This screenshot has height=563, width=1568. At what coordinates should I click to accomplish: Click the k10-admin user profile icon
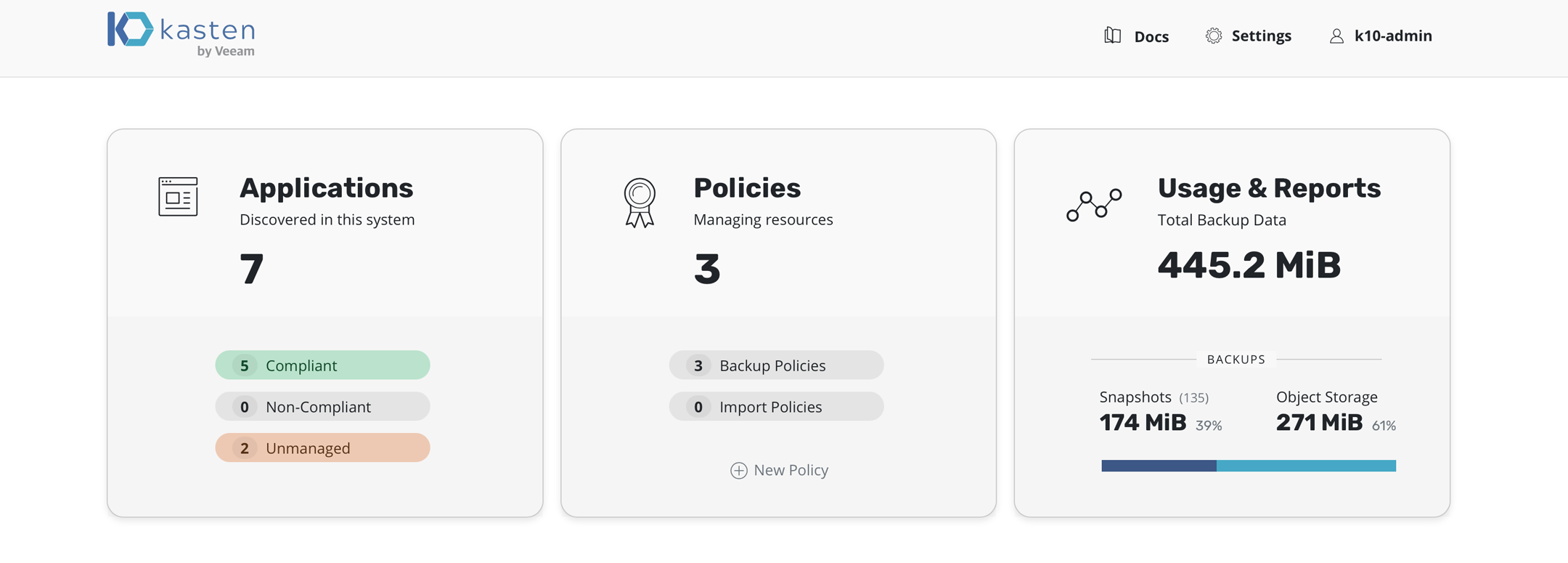(x=1336, y=36)
